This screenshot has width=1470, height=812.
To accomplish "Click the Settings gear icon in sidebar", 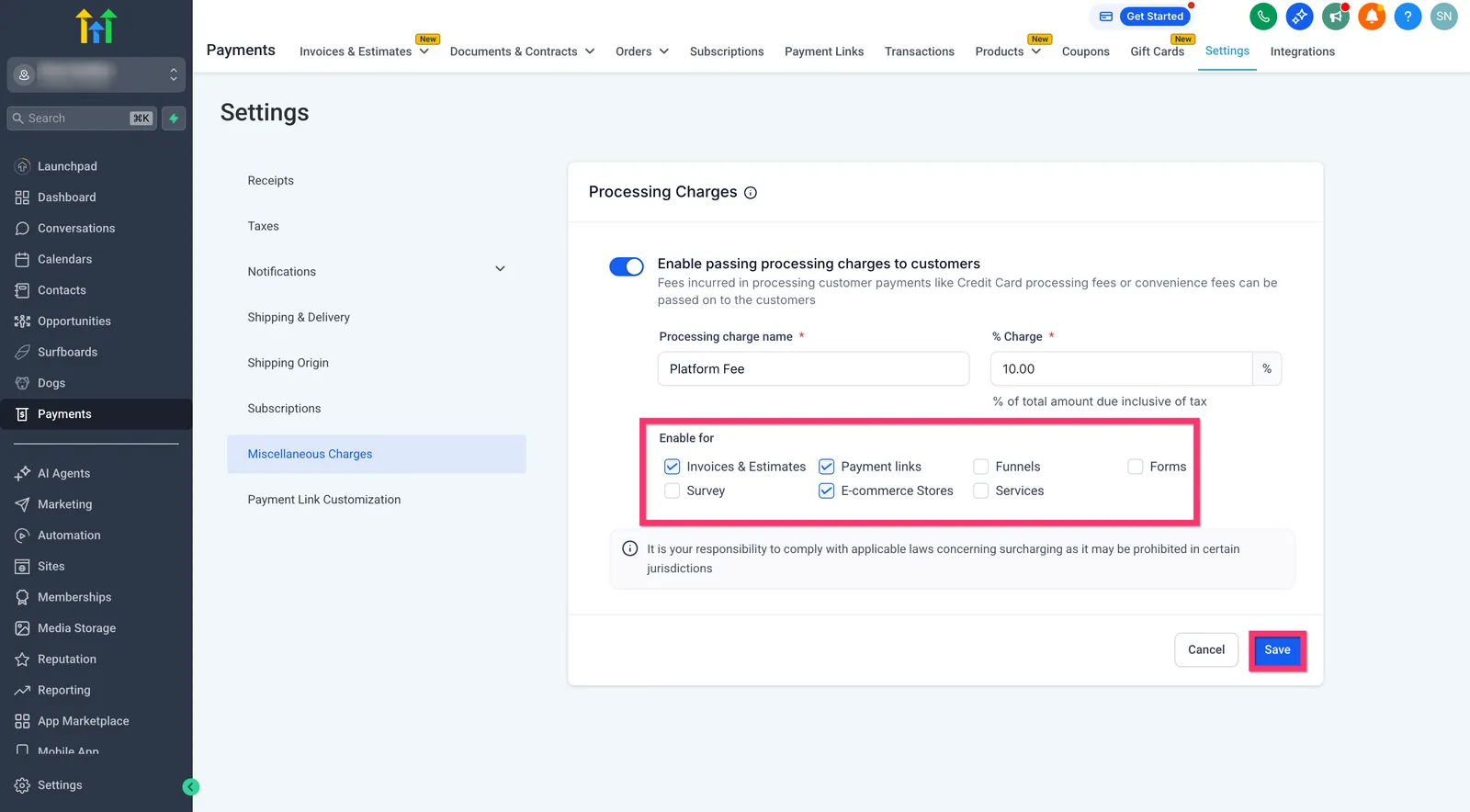I will [23, 785].
